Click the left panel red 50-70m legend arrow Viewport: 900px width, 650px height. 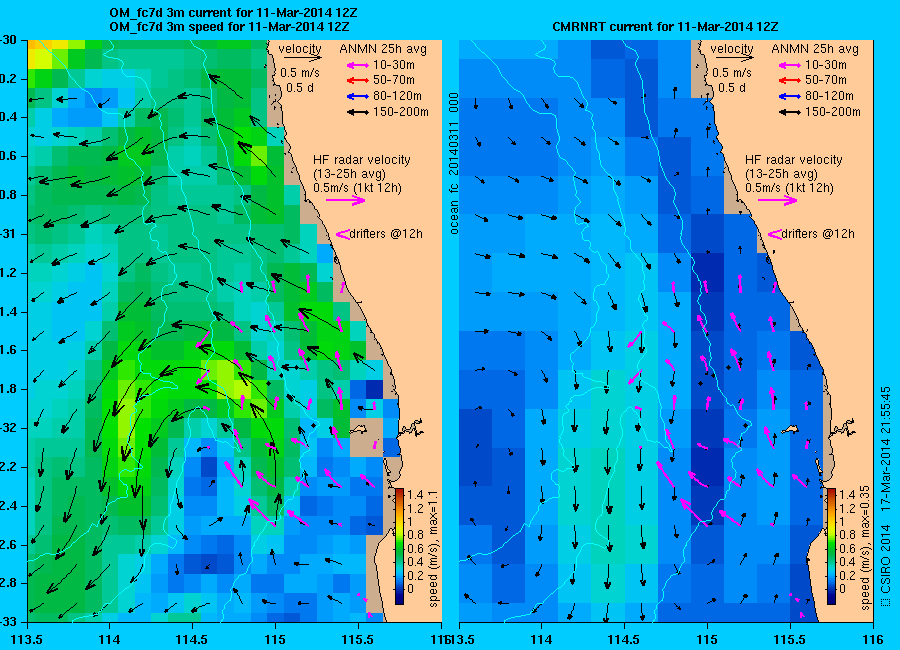358,81
